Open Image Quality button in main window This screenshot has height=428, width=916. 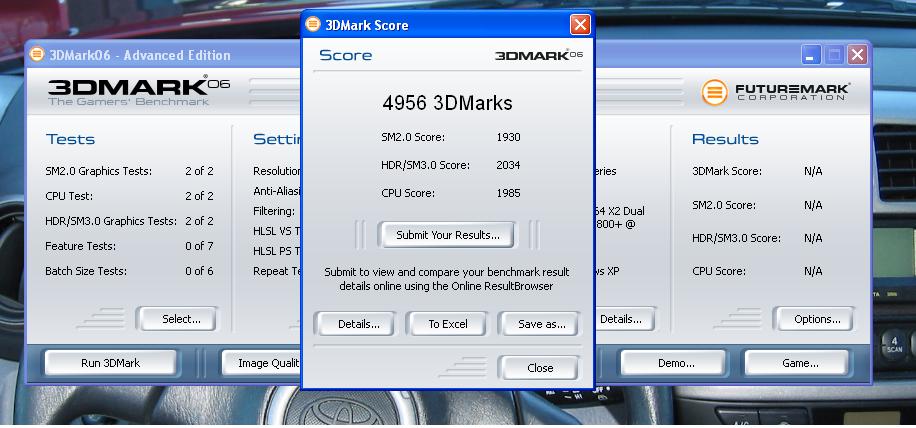click(x=262, y=363)
